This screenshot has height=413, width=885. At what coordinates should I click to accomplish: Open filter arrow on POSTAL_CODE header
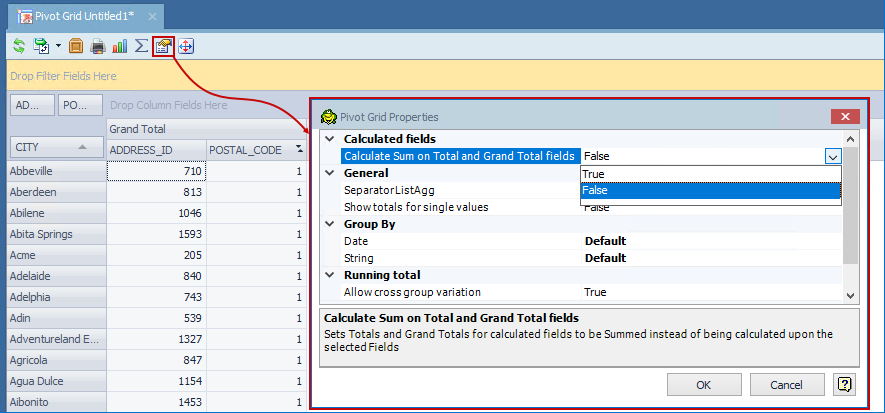[x=299, y=150]
